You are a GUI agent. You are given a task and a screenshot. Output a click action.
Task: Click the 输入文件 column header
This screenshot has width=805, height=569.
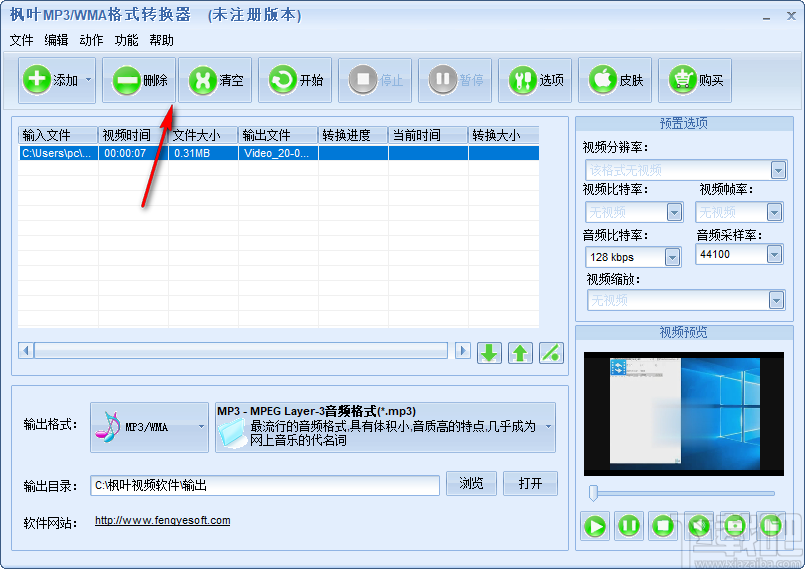tap(58, 135)
